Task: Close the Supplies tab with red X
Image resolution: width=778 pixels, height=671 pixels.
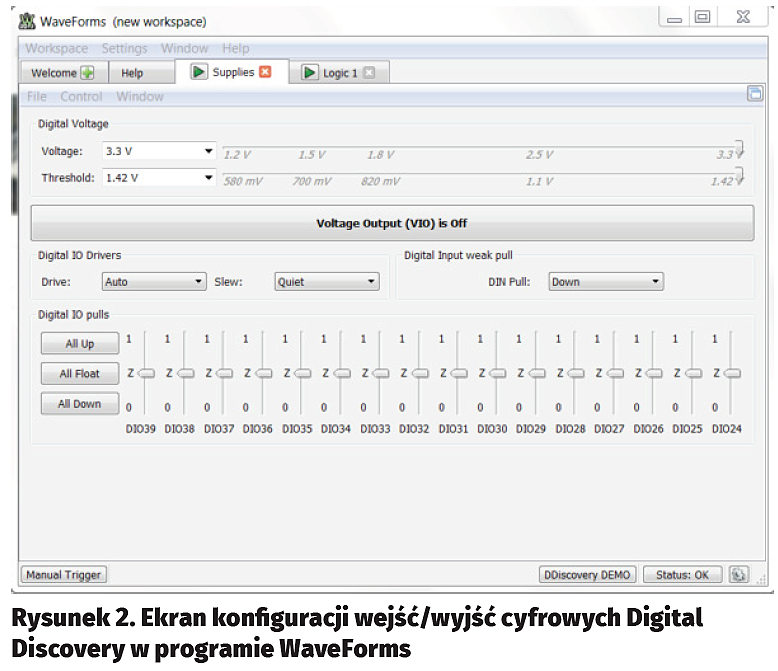Action: click(265, 72)
